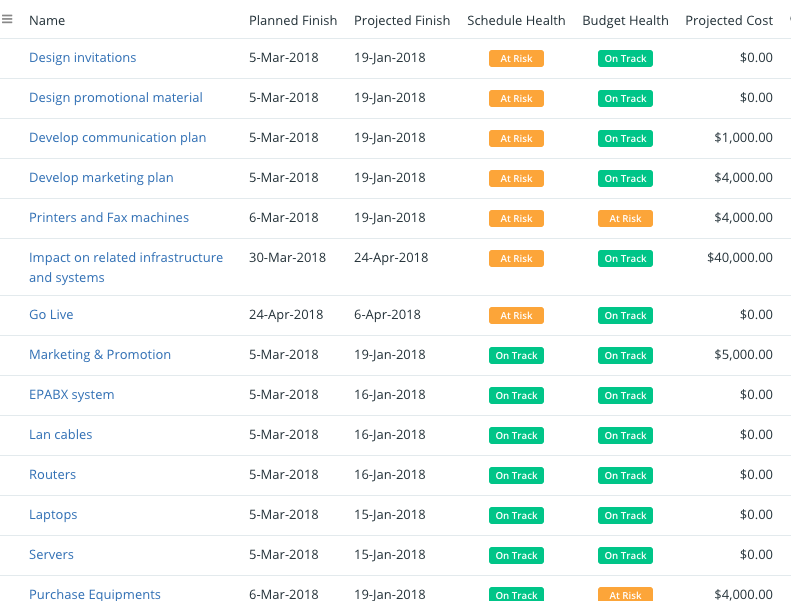Click On Track budget badge for Develop communication plan

pyautogui.click(x=625, y=138)
